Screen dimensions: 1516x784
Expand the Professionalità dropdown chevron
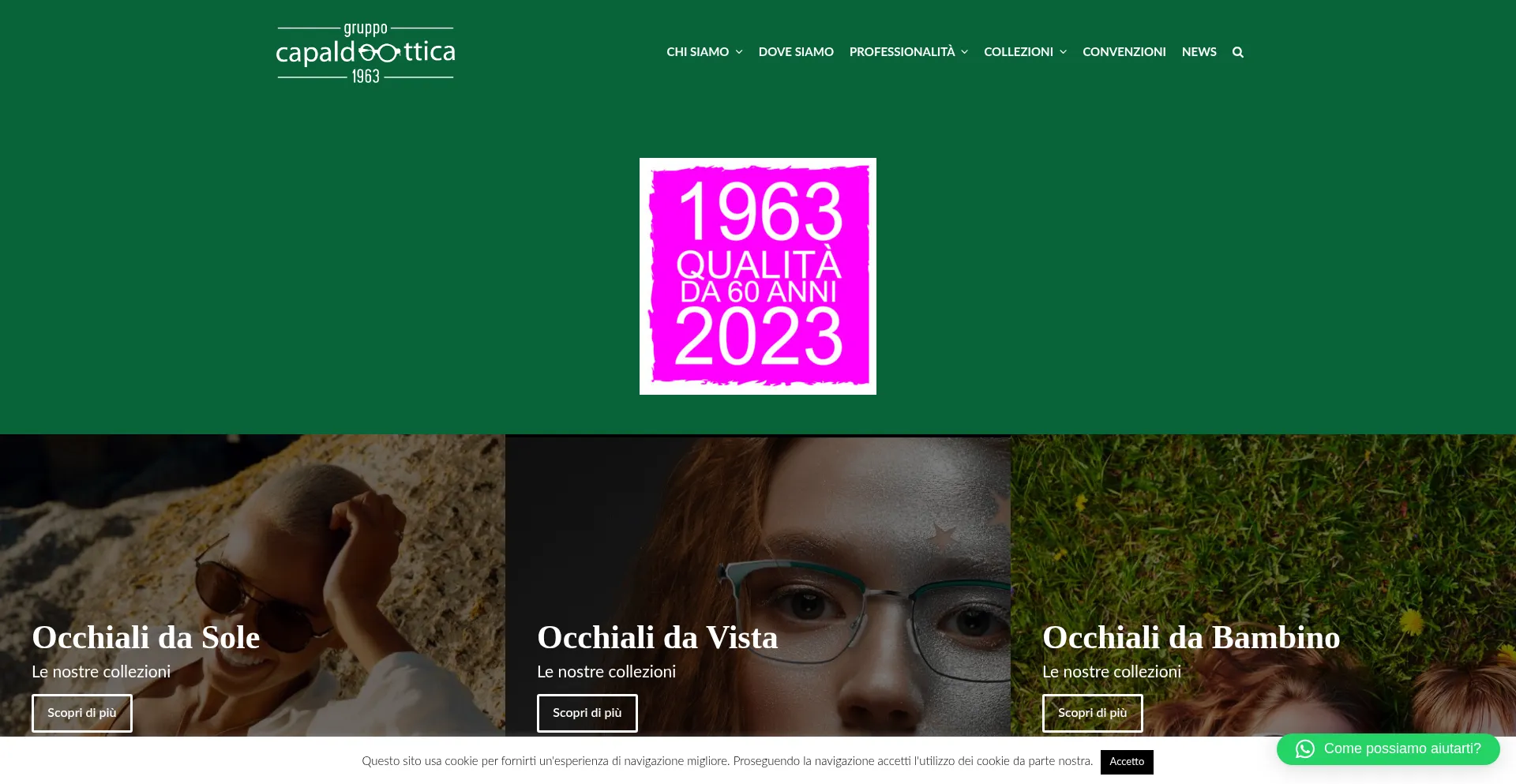pos(964,52)
